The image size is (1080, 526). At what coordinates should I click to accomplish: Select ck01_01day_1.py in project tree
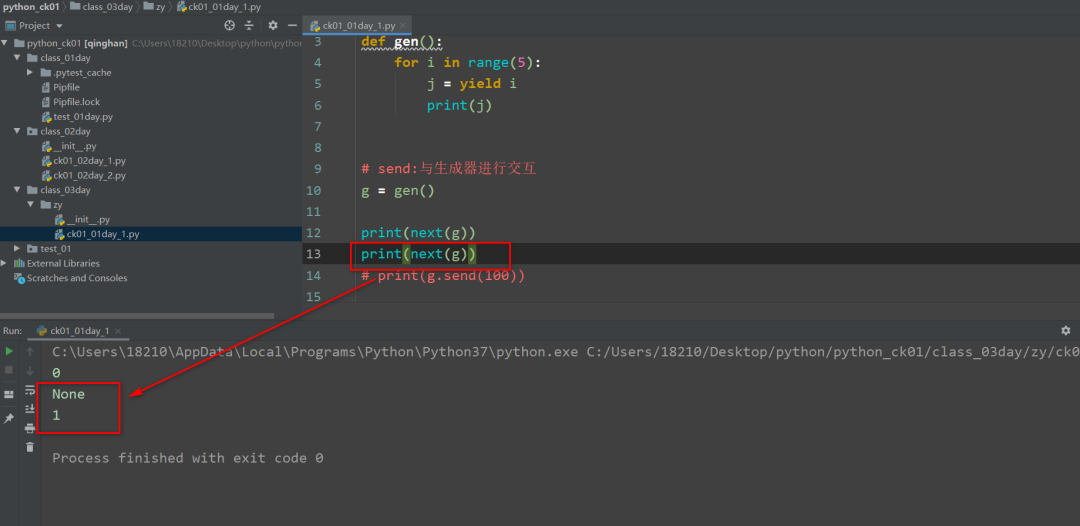[x=103, y=234]
